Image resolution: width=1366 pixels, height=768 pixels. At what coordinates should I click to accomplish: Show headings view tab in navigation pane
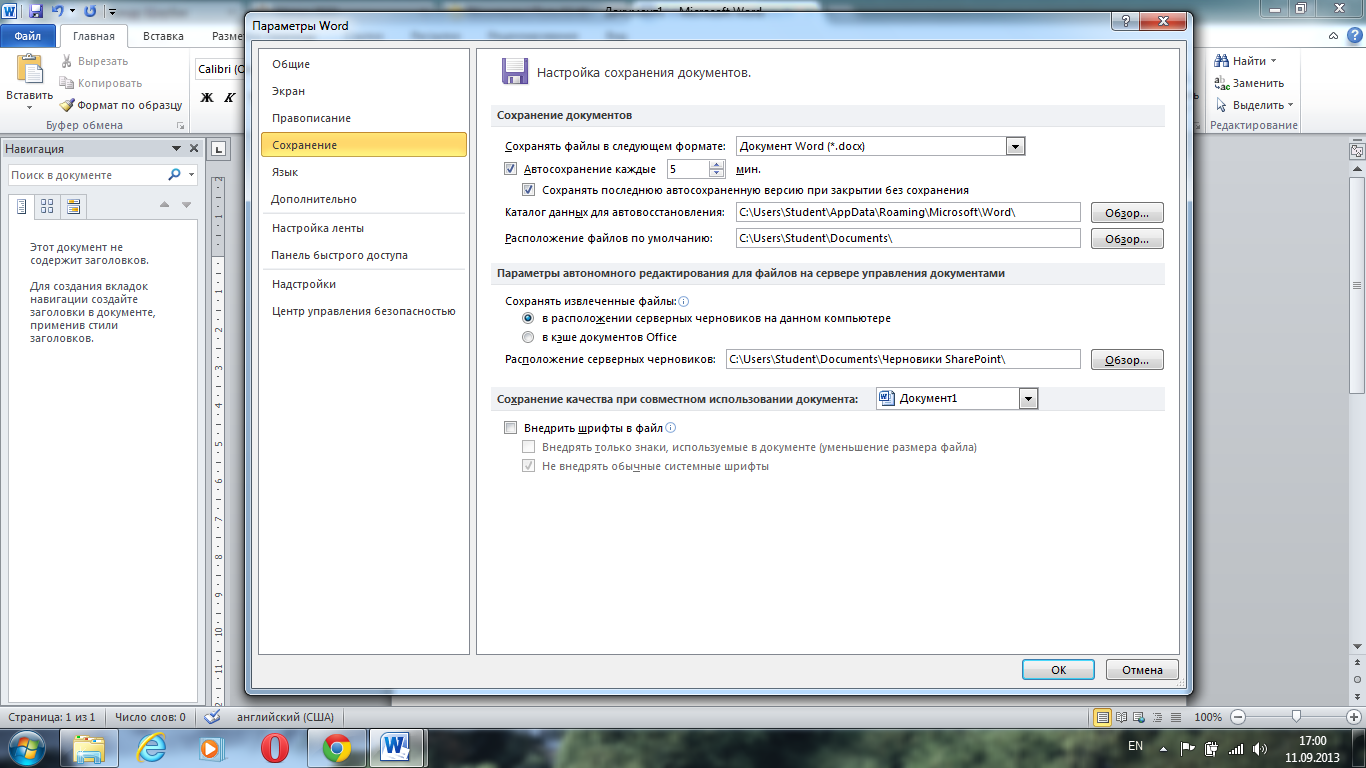[22, 206]
